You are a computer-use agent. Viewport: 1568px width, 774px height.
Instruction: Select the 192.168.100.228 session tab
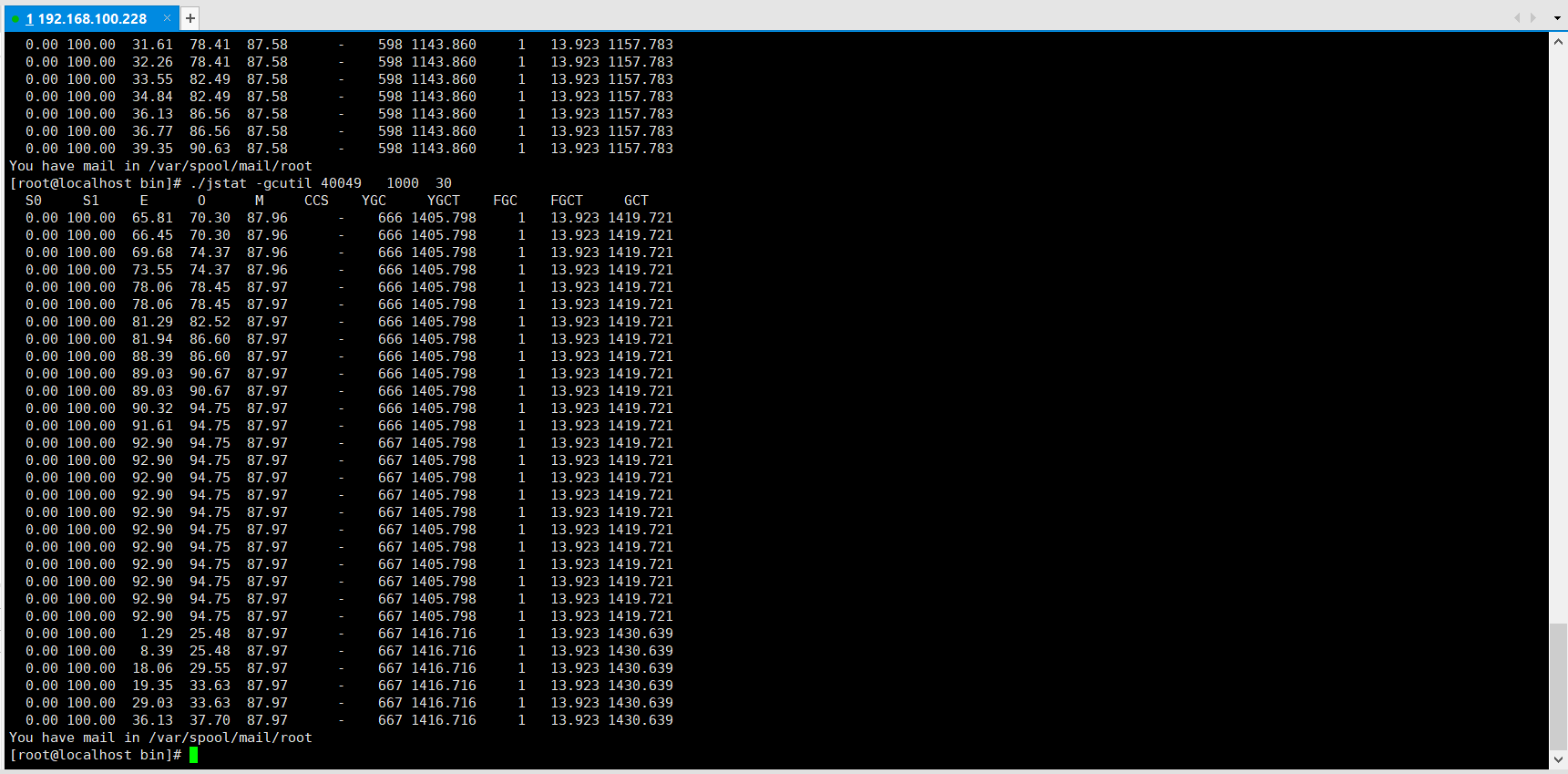click(91, 18)
